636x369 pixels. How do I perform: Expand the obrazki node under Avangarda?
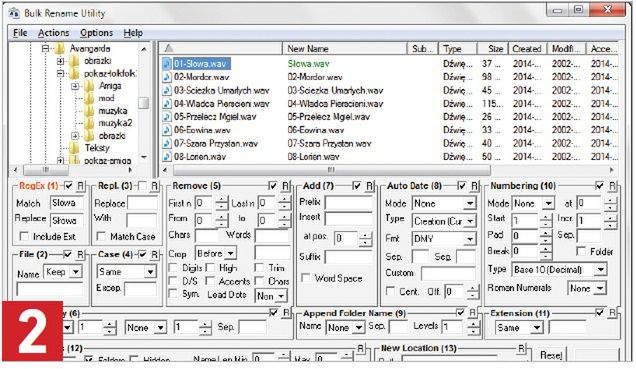[x=61, y=61]
